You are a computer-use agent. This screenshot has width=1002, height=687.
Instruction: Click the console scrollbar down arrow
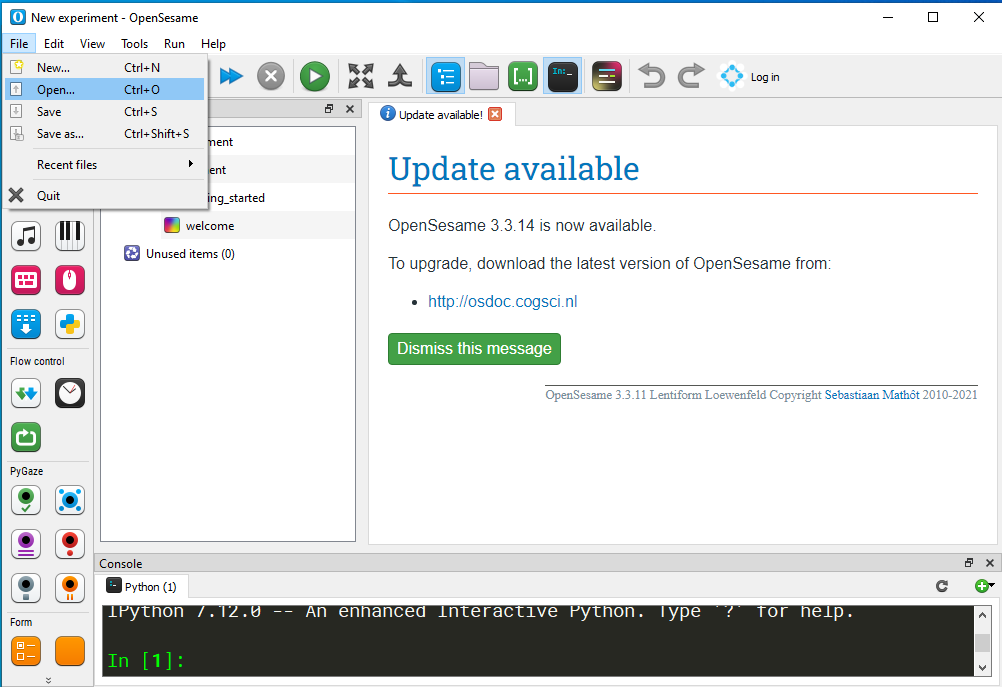[982, 668]
